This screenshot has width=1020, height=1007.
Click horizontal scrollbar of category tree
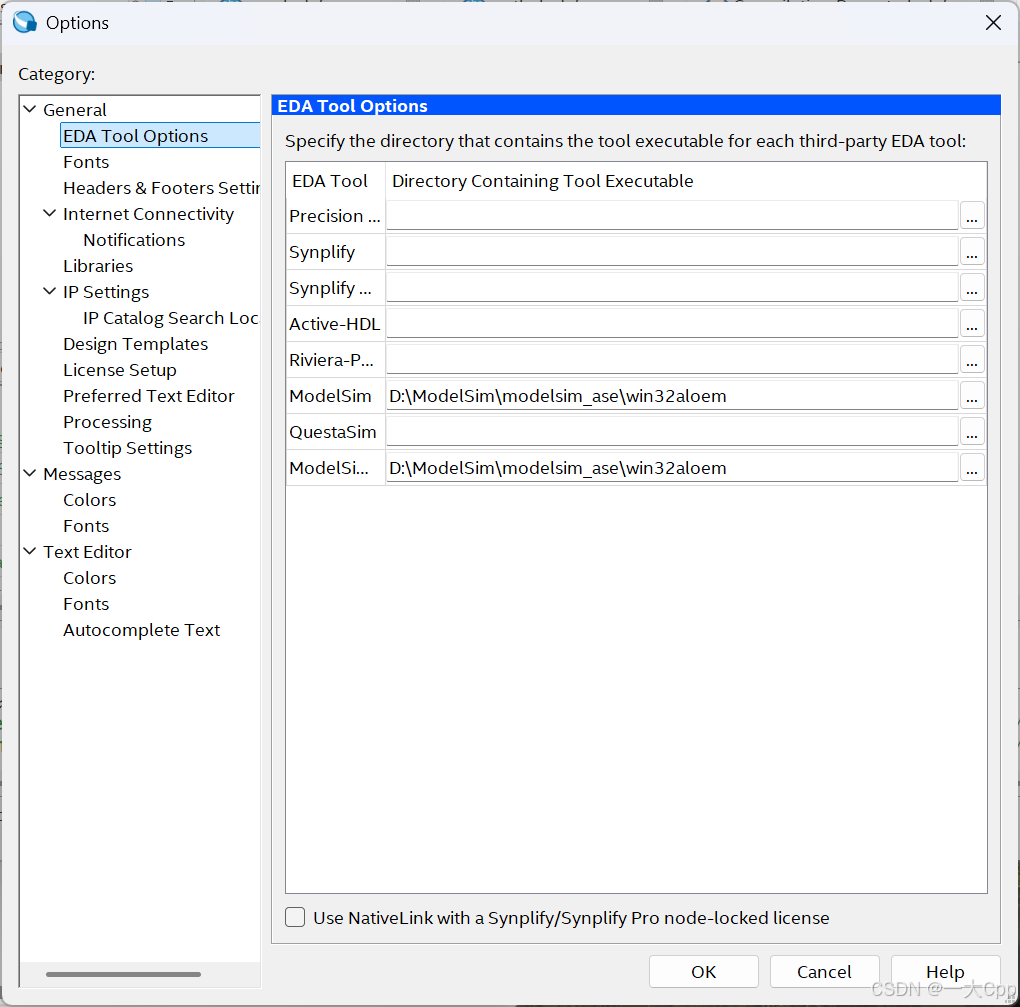(123, 974)
